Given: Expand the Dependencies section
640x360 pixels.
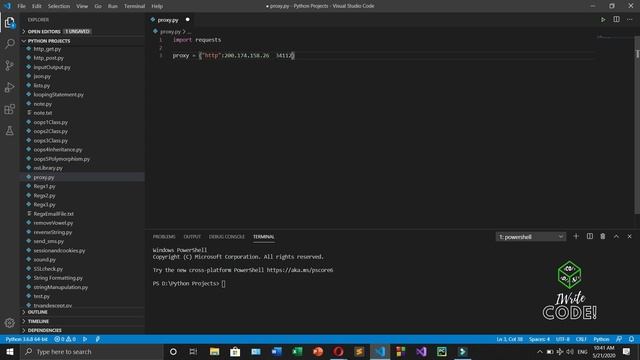Looking at the screenshot, I should [82, 330].
